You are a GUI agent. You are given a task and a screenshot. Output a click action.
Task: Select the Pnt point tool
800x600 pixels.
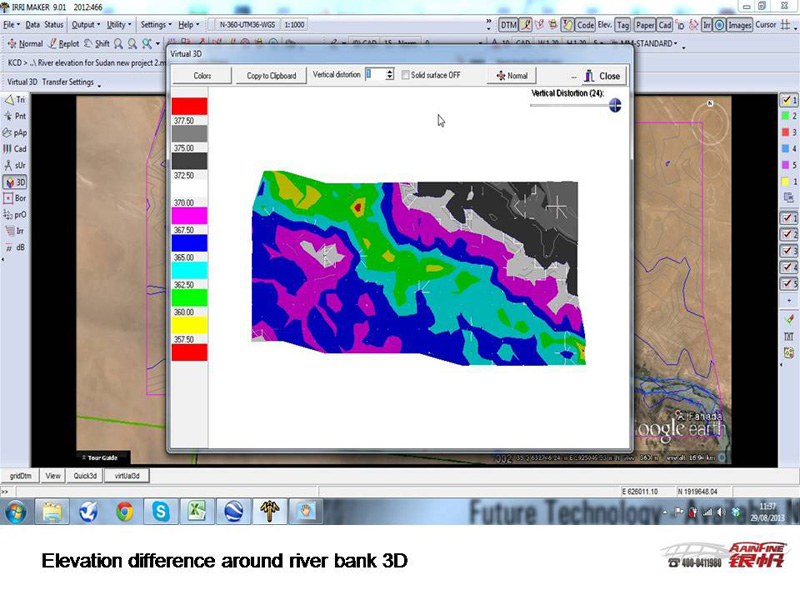point(15,116)
